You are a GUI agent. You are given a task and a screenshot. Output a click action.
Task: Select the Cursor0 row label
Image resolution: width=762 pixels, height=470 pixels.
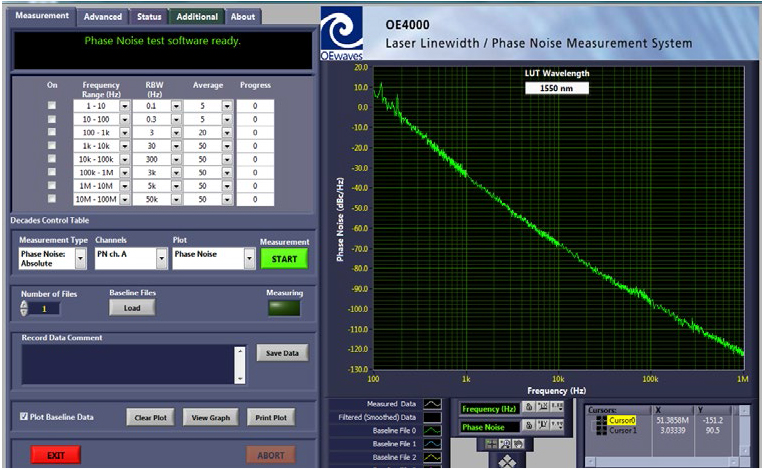(x=622, y=420)
